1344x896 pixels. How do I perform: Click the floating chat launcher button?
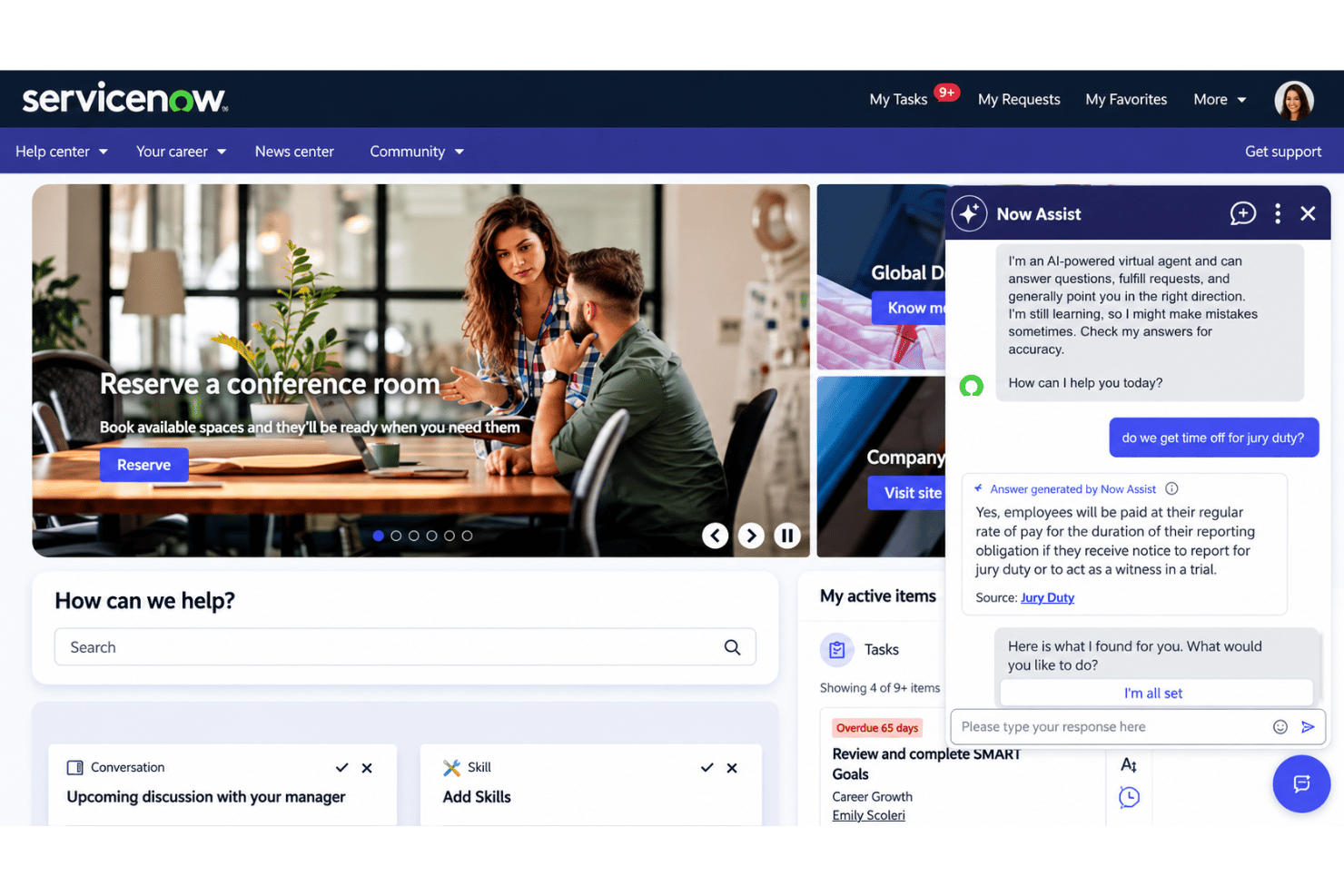[1300, 783]
